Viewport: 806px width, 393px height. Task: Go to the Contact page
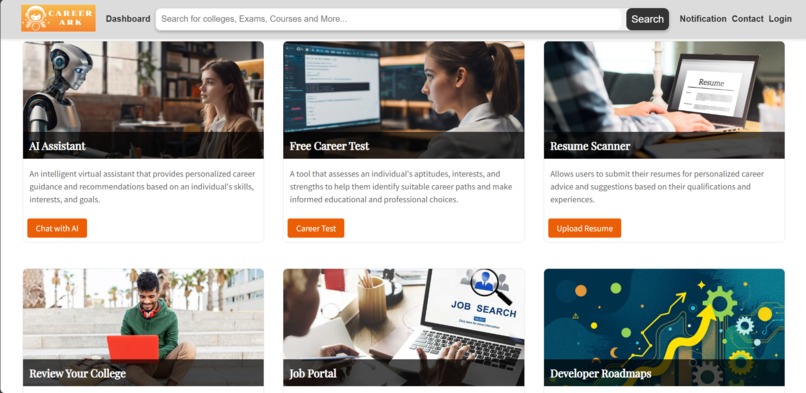747,19
